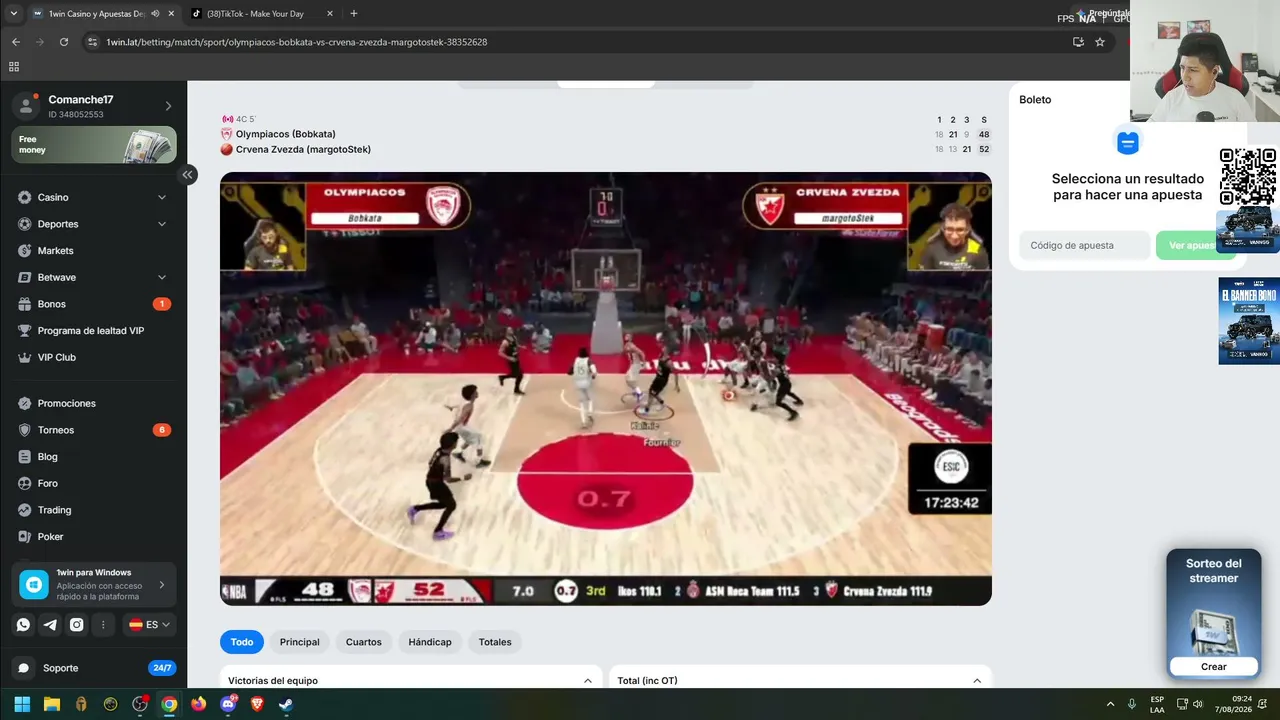Expand the Betwave submenu chevron

point(162,277)
